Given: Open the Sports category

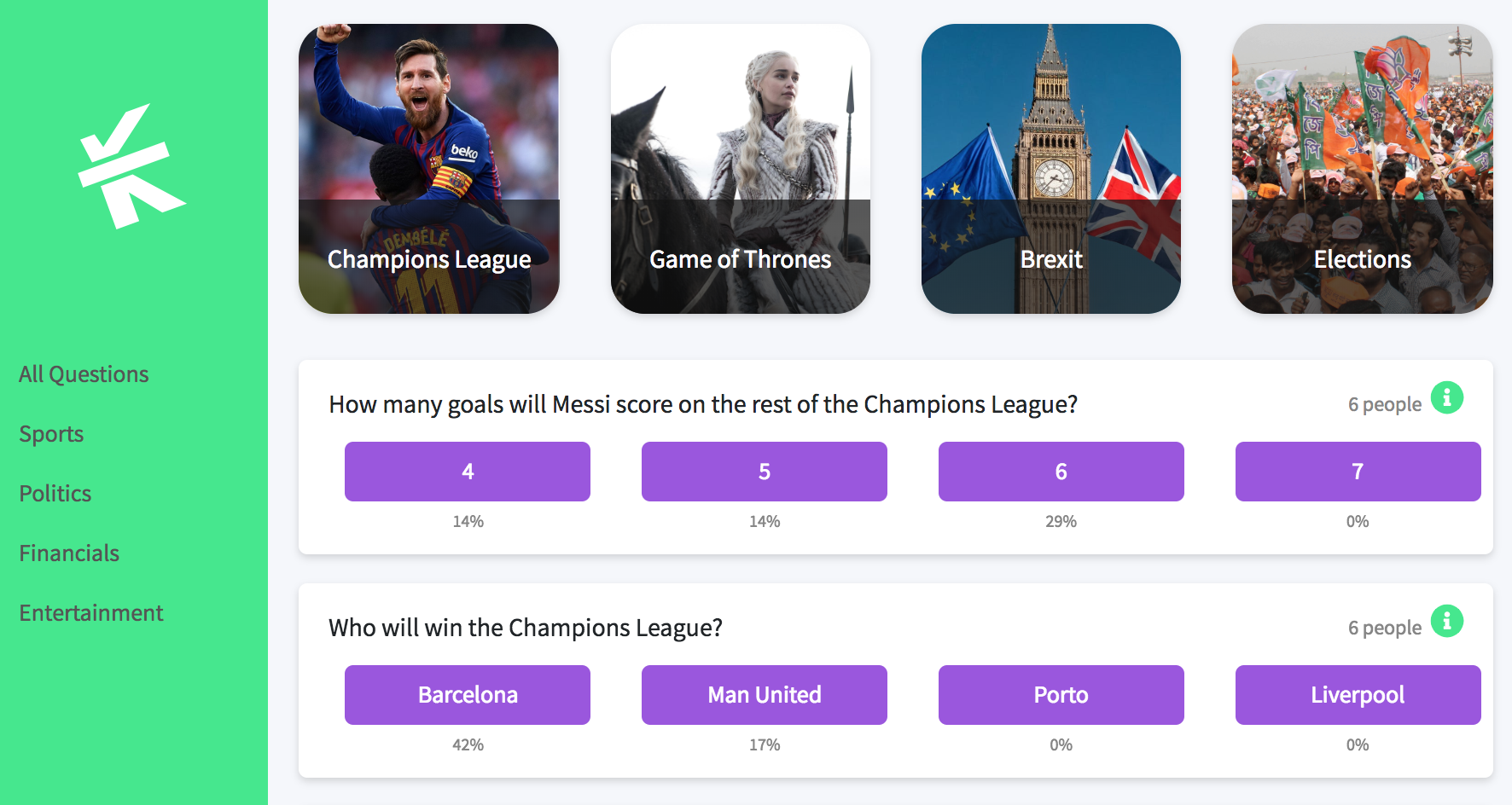Looking at the screenshot, I should tap(51, 434).
